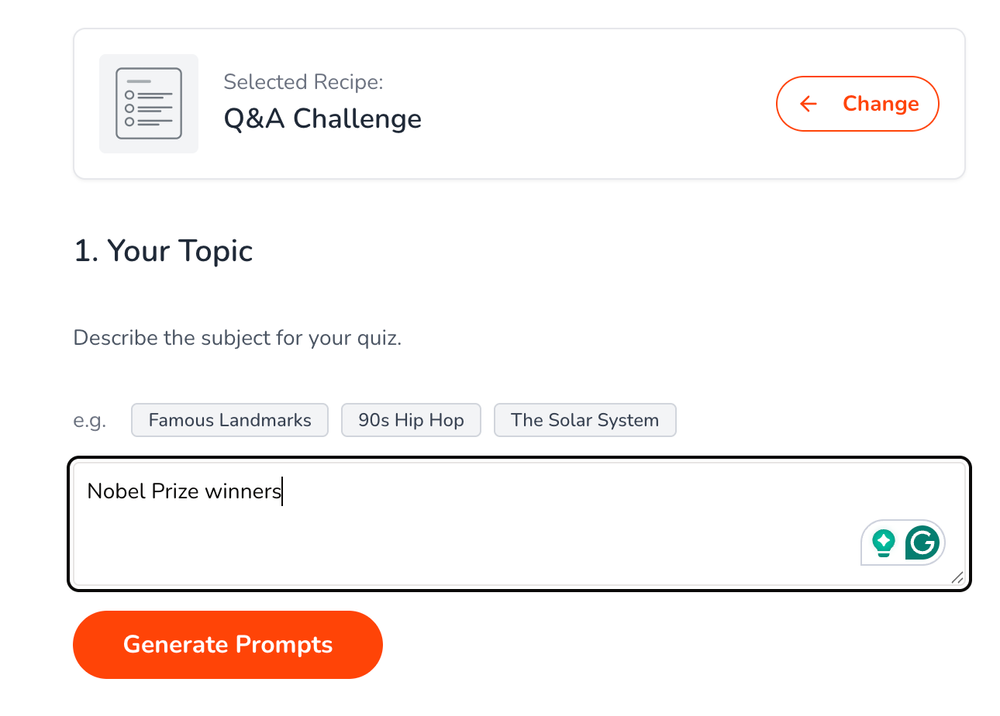Click the Grammarly widget pill in the textarea
The width and height of the screenshot is (1000, 716).
(x=903, y=542)
